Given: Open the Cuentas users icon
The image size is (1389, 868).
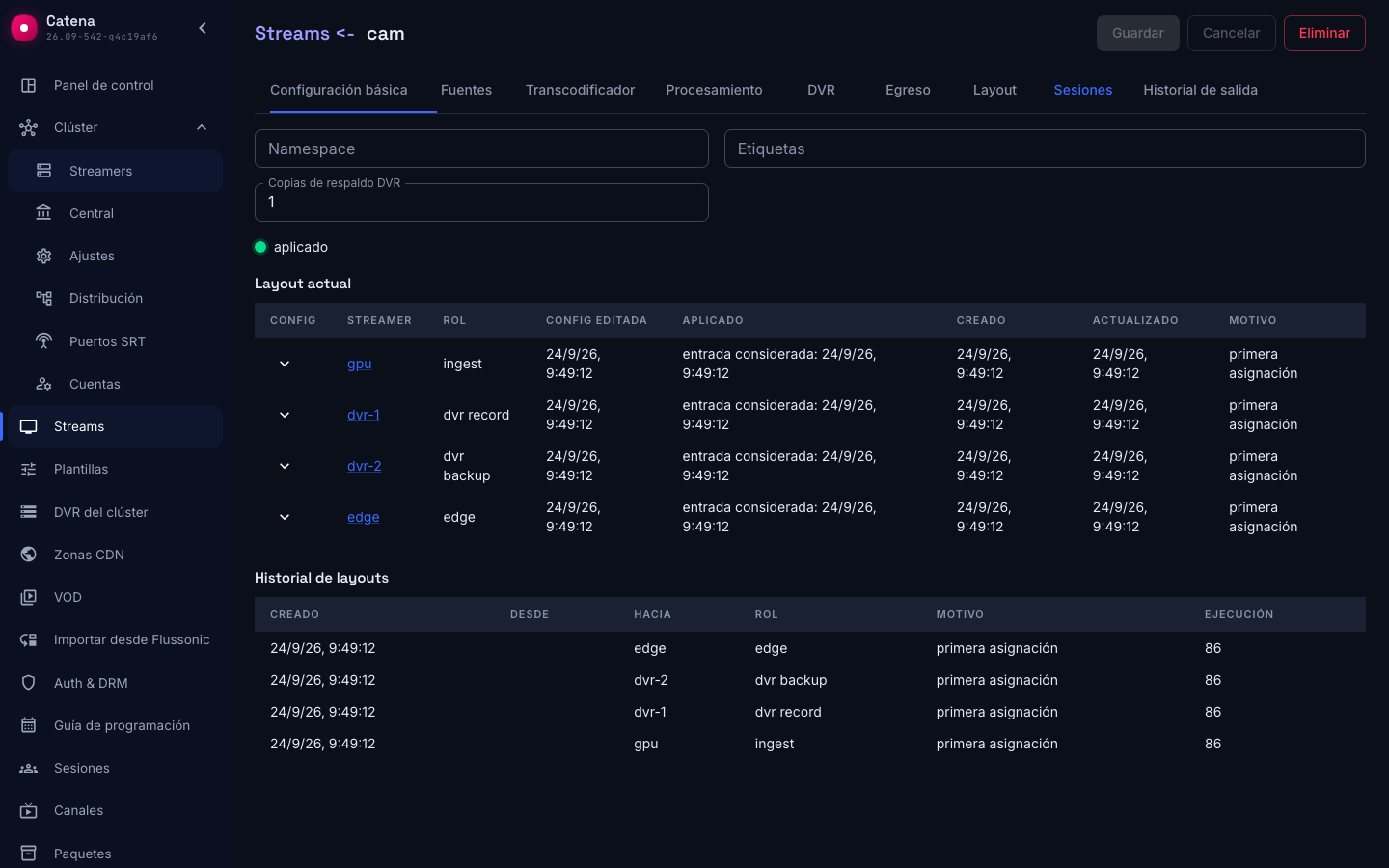Looking at the screenshot, I should 44,384.
